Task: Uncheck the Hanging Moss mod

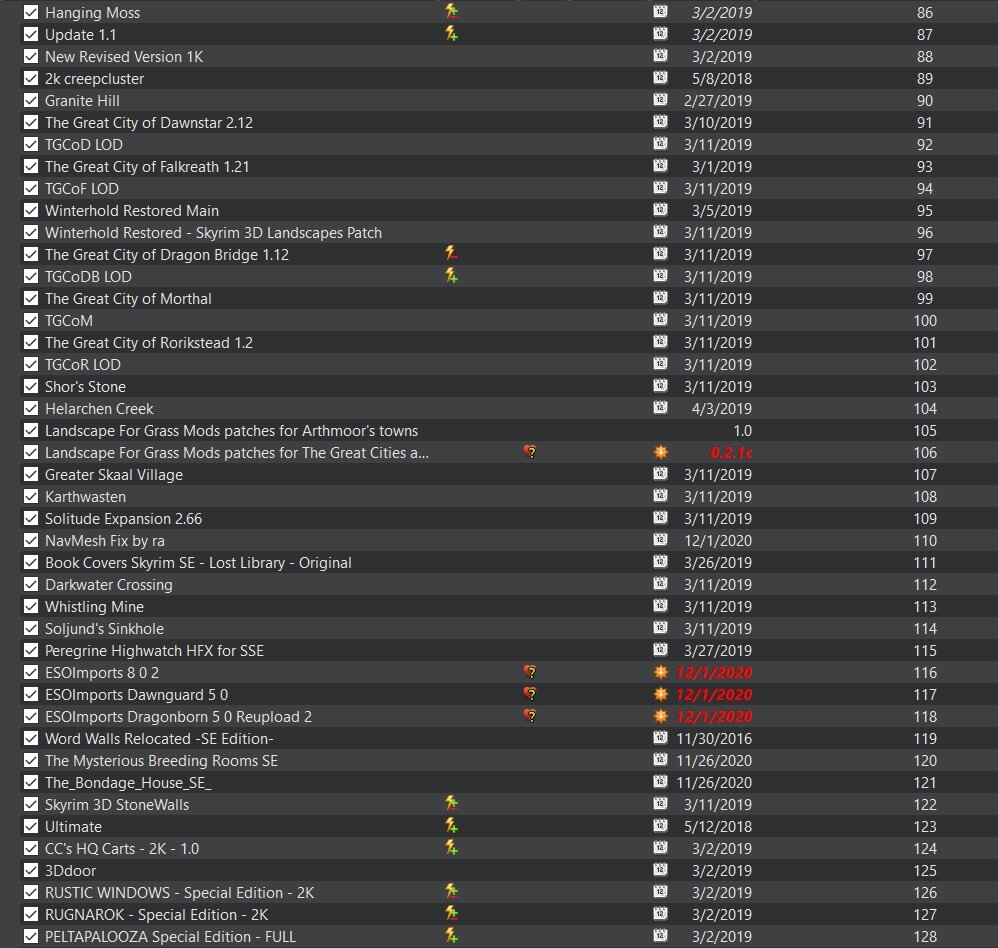Action: point(30,12)
